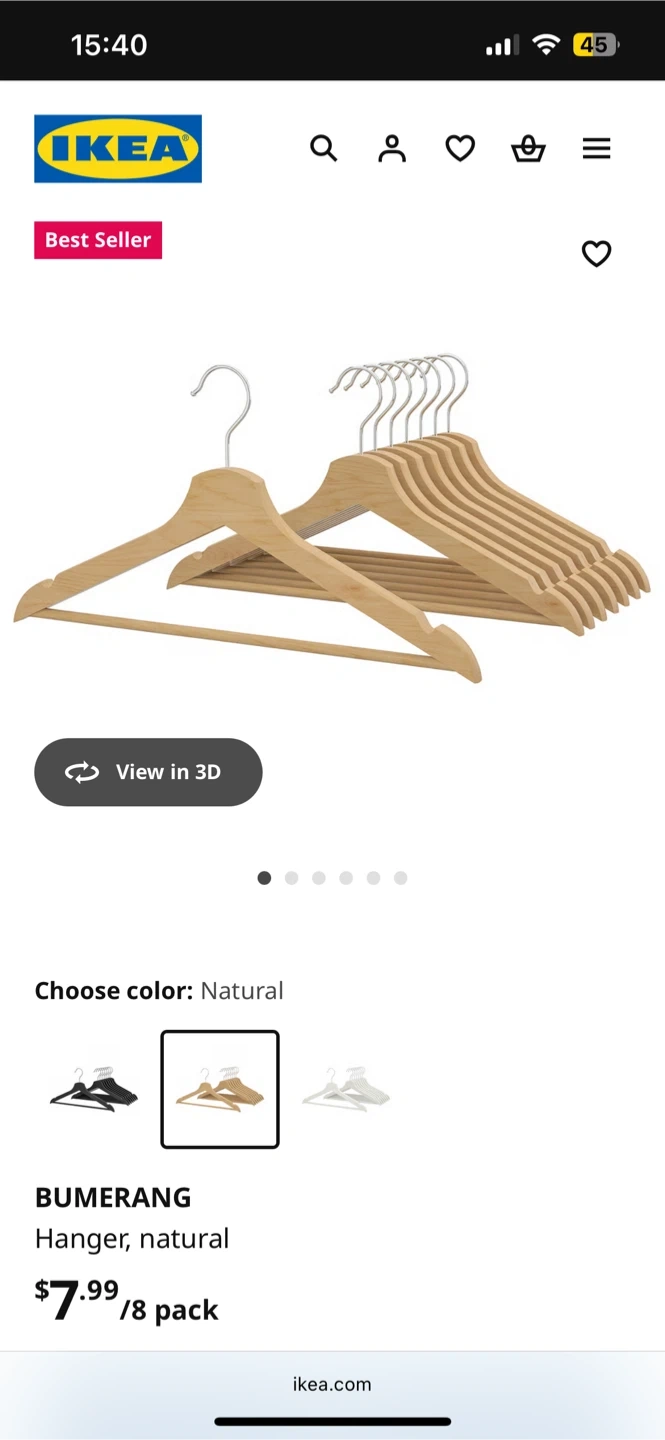This screenshot has width=665, height=1440.
Task: Go to IKEA home via logo
Action: 118,149
